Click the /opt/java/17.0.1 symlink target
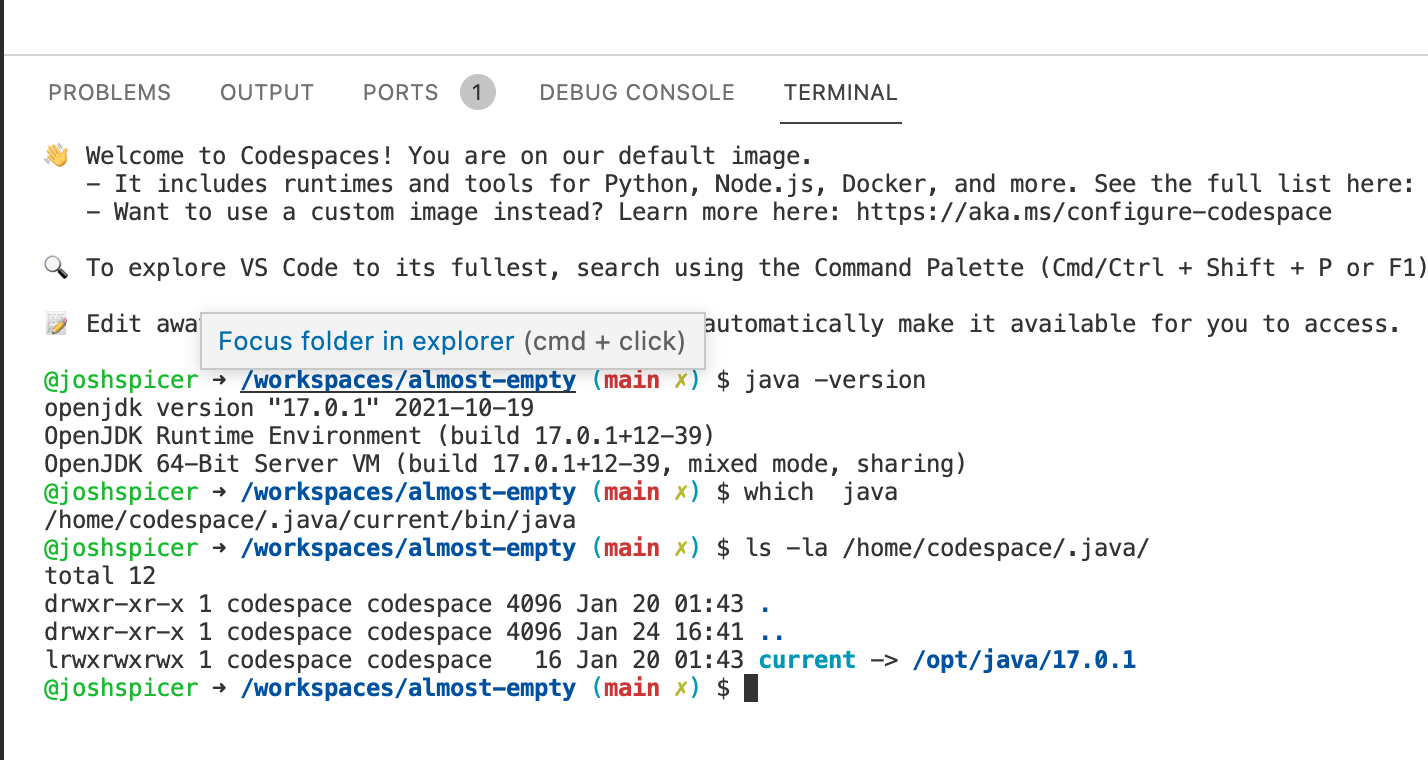The image size is (1428, 760). point(1025,660)
